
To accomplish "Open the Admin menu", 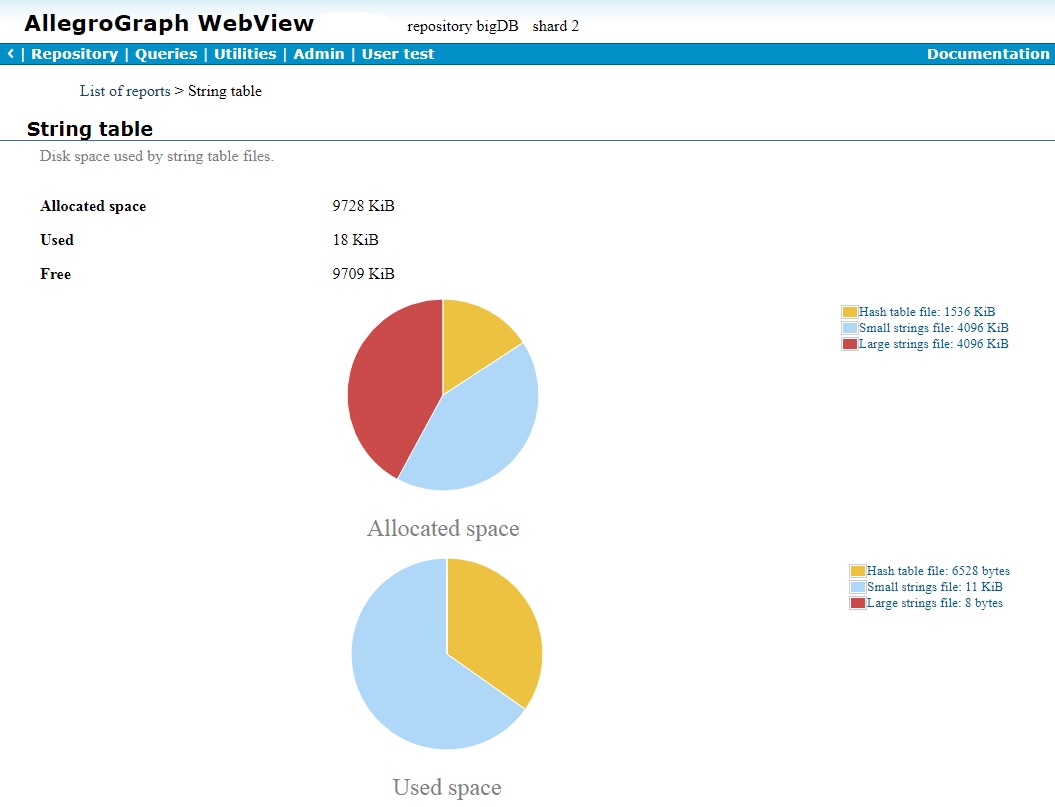I will point(318,54).
